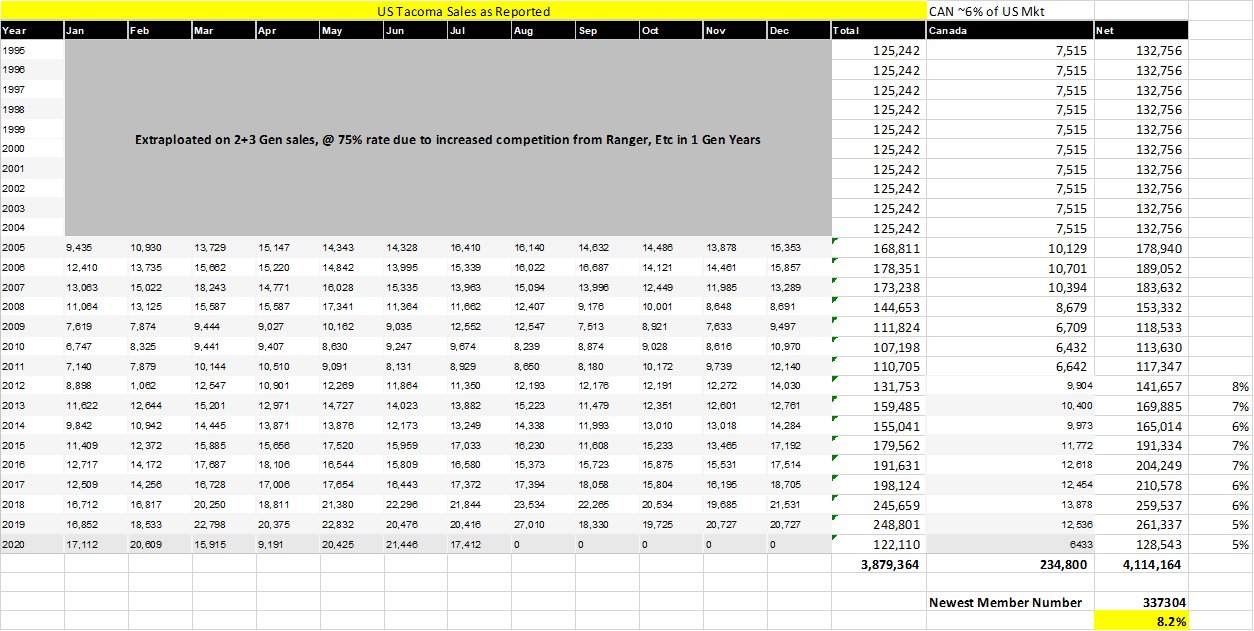Click the 'Jun' column header
This screenshot has width=1254, height=631.
point(415,31)
